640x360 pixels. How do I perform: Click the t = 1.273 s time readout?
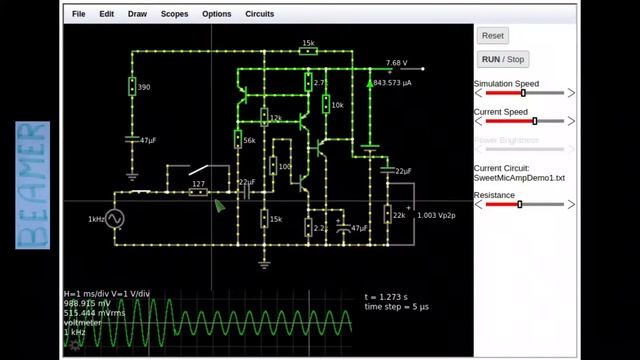pyautogui.click(x=386, y=297)
